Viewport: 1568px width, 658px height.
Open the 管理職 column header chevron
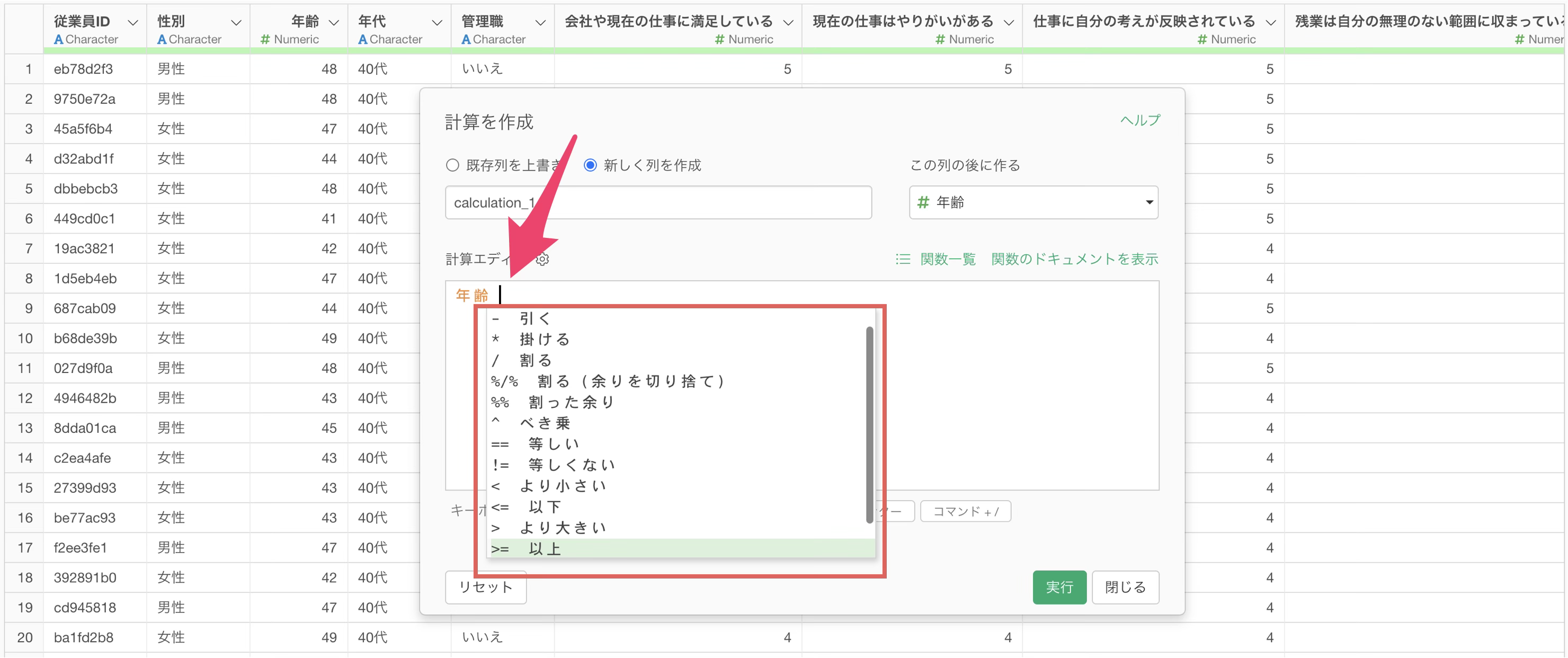click(x=540, y=23)
